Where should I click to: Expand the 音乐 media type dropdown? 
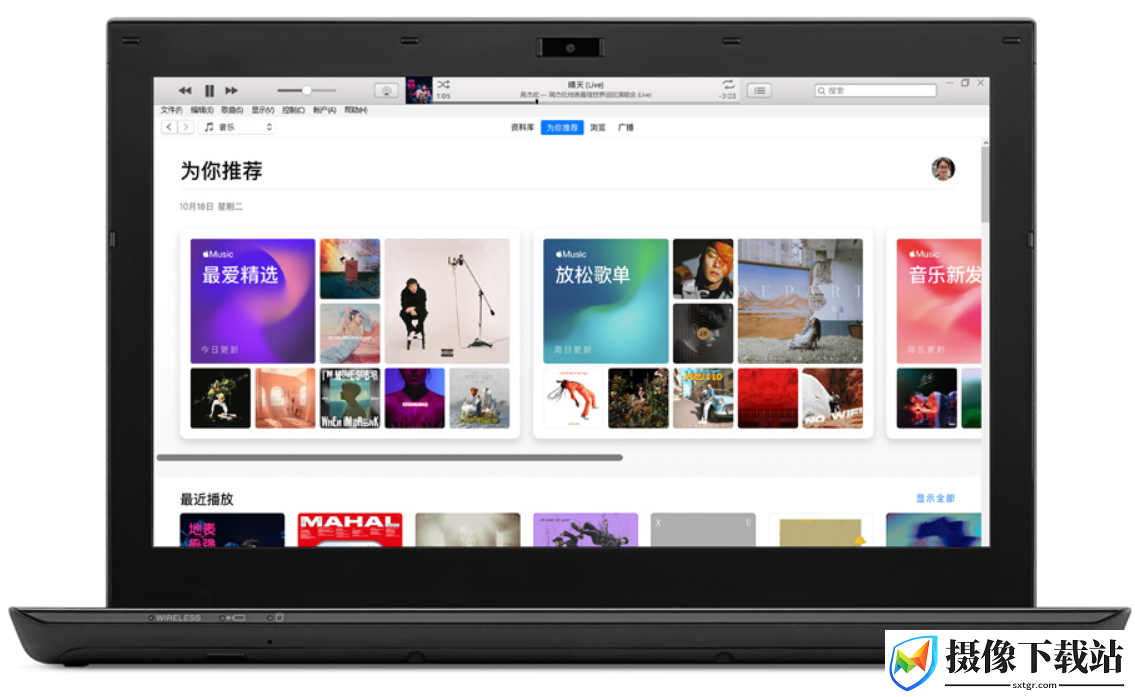coord(237,127)
